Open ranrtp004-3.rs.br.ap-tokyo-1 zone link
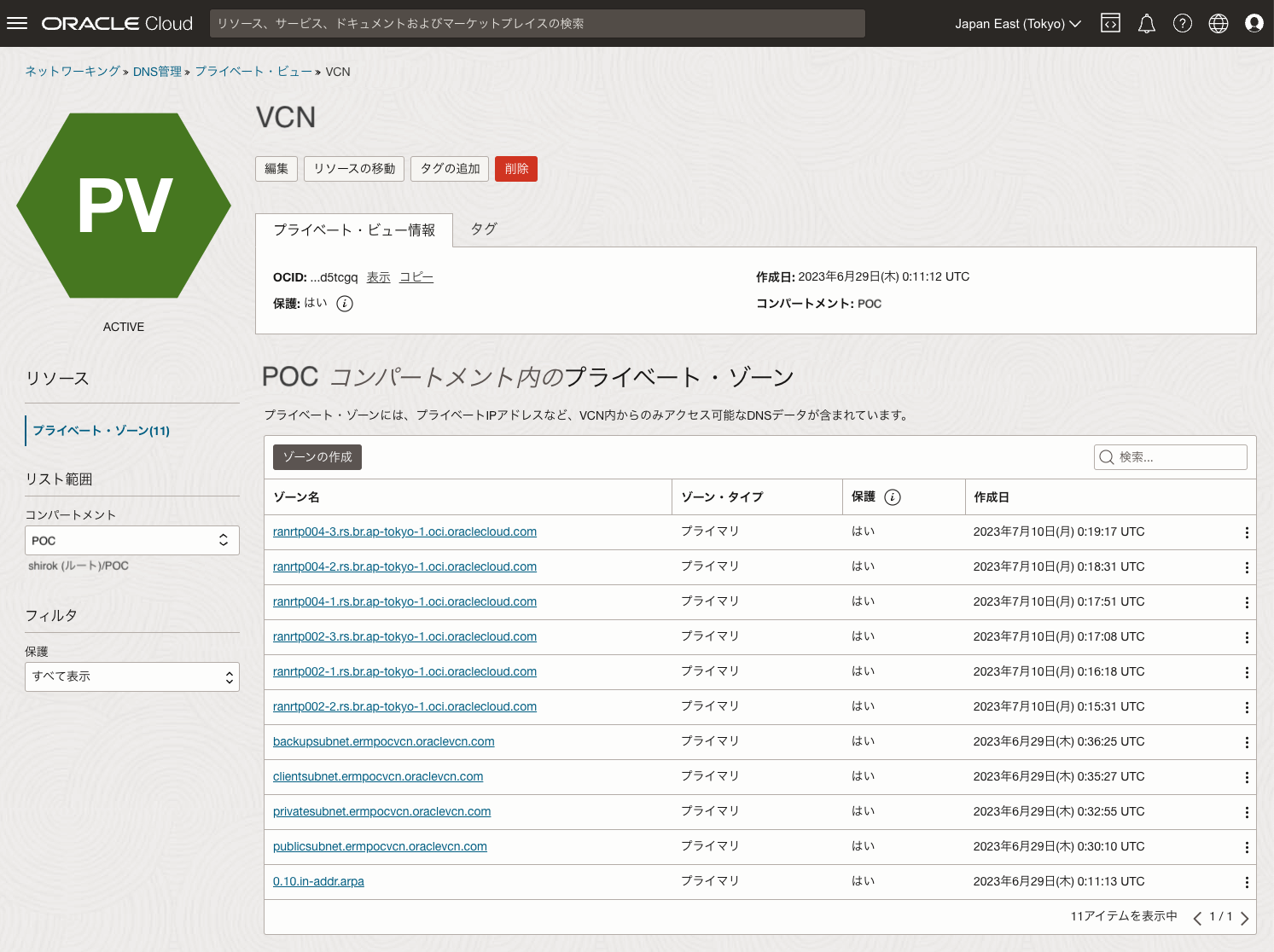1274x952 pixels. pos(404,531)
